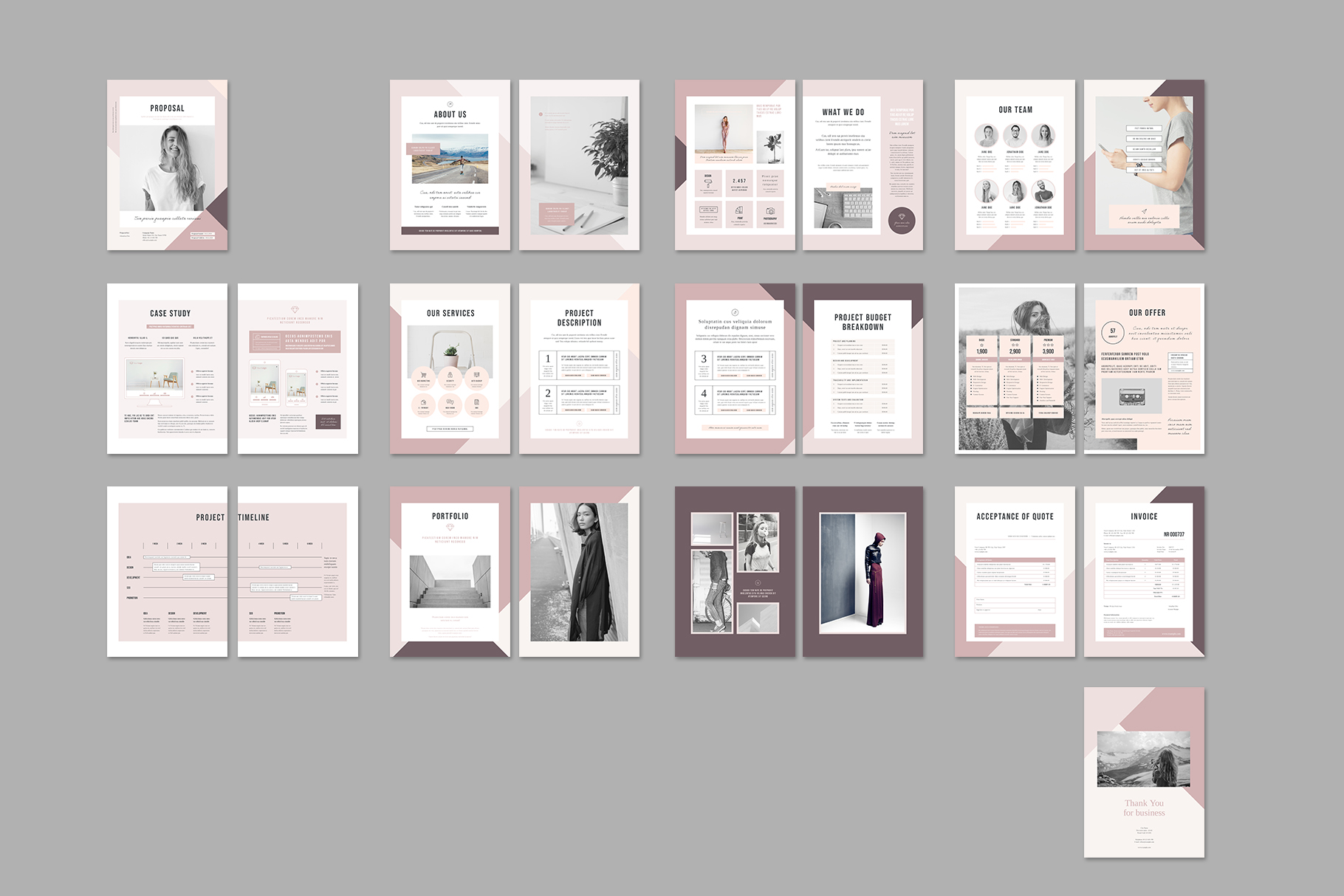Click the circled 57 badge in Our Offer
Screen dimensions: 1344x896
1113,333
